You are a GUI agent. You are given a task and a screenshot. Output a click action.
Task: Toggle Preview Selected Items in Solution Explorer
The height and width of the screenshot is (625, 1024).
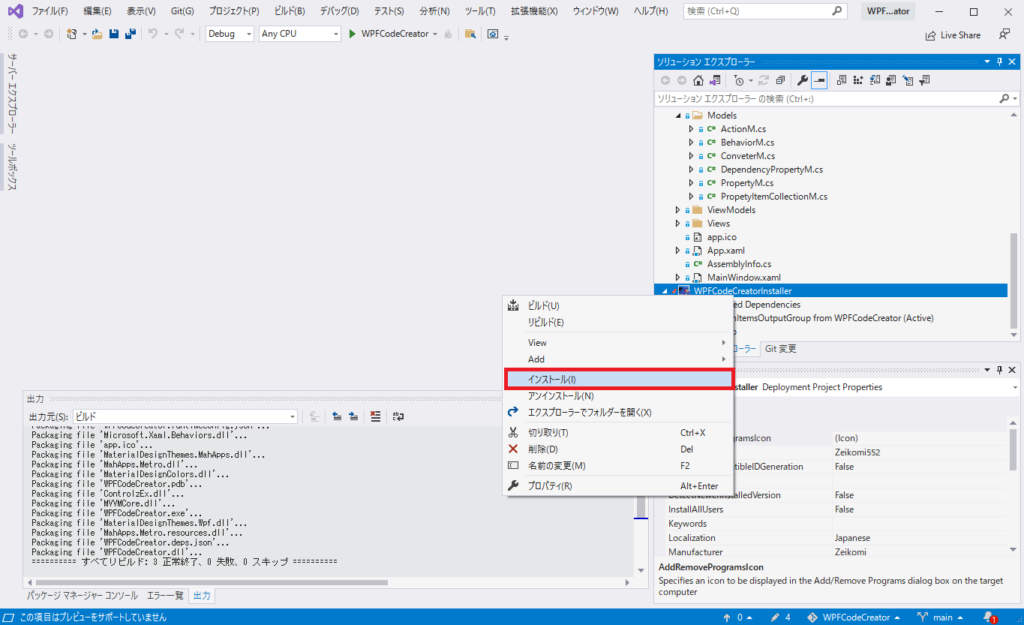click(820, 80)
